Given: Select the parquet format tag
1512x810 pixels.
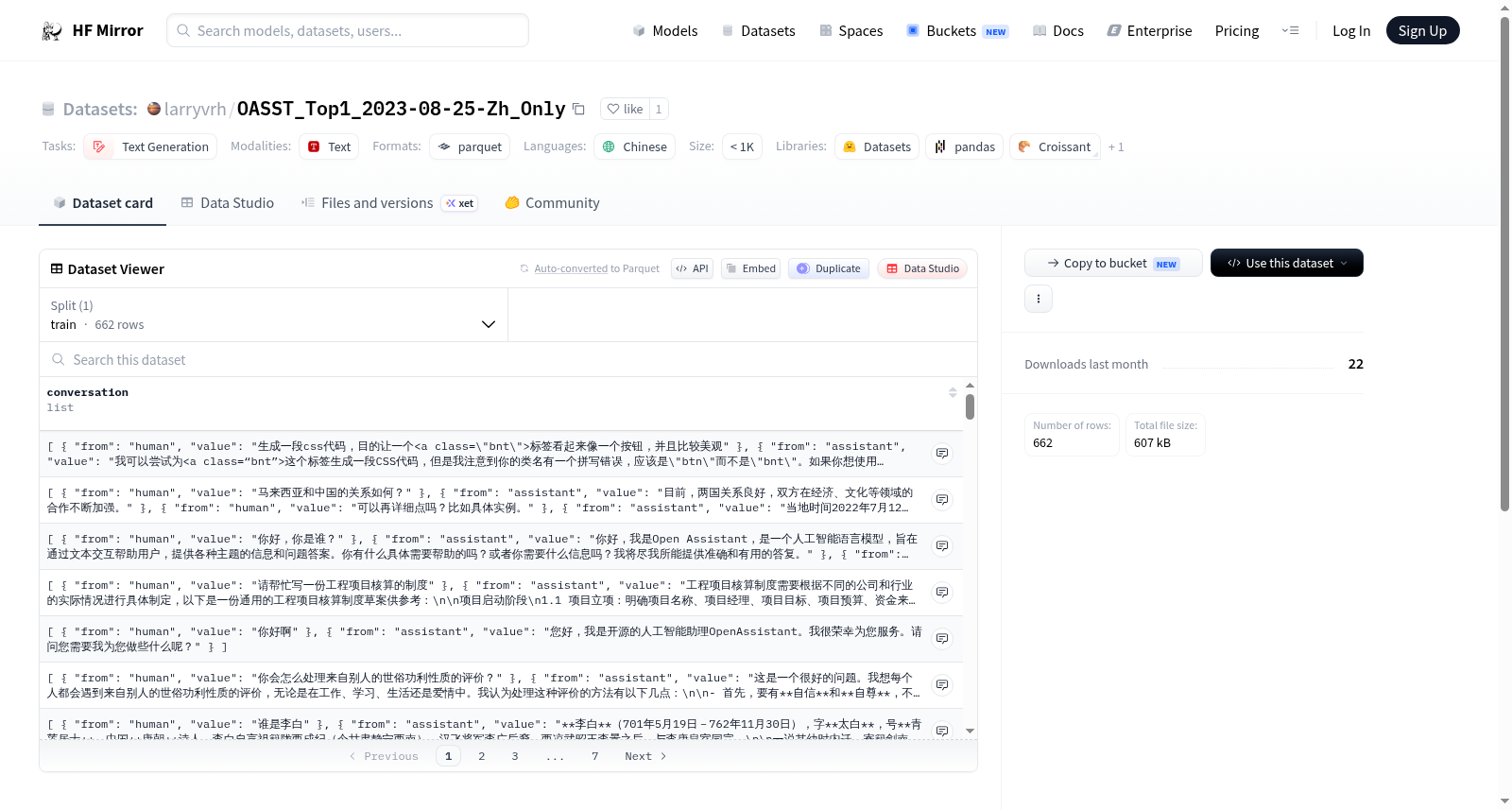Looking at the screenshot, I should [x=470, y=146].
